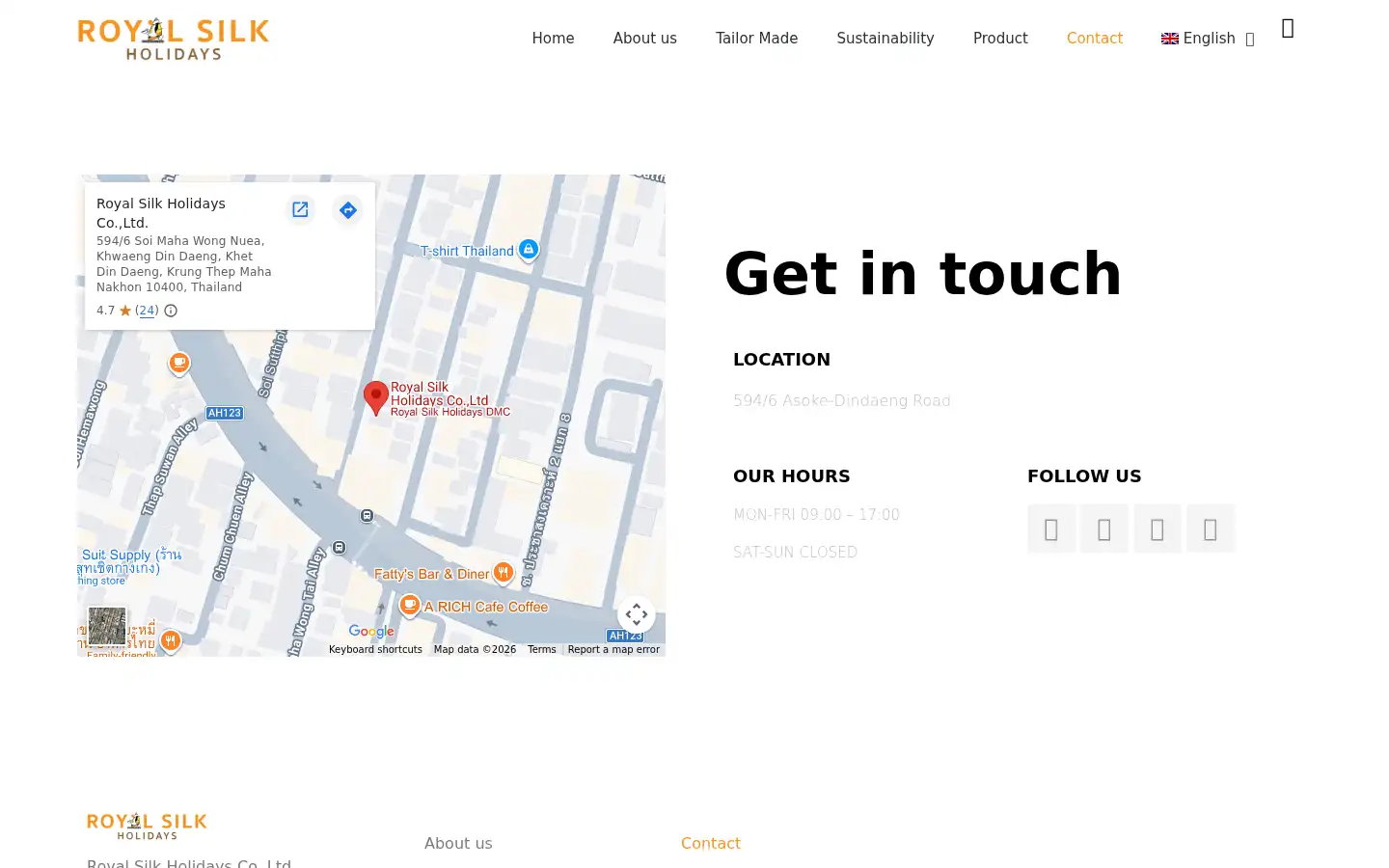Open map Keyboard shortcuts

(x=375, y=649)
